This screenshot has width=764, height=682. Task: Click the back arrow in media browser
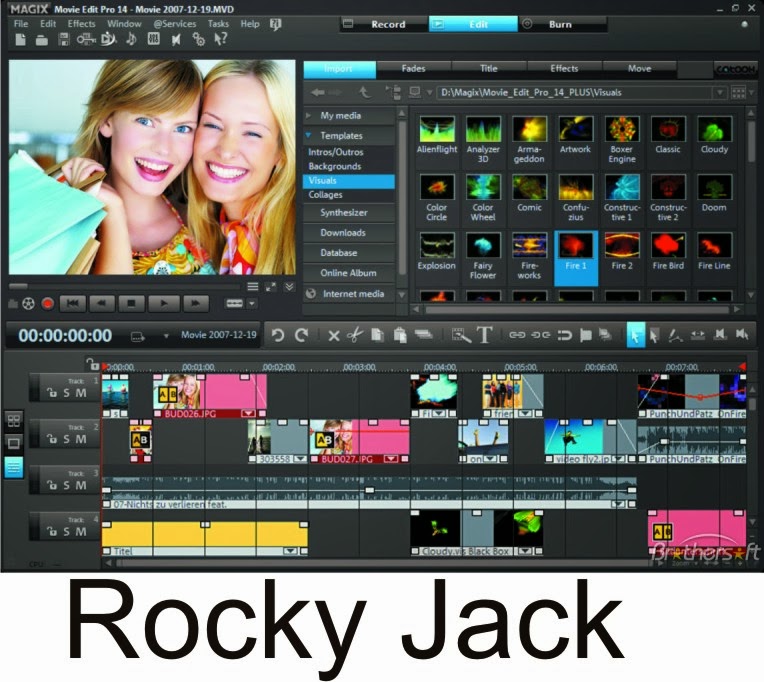coord(318,93)
